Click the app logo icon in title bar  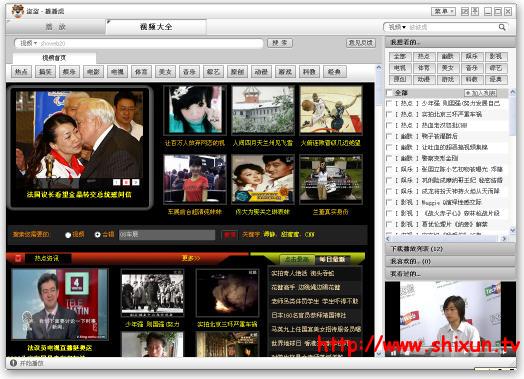pos(18,11)
